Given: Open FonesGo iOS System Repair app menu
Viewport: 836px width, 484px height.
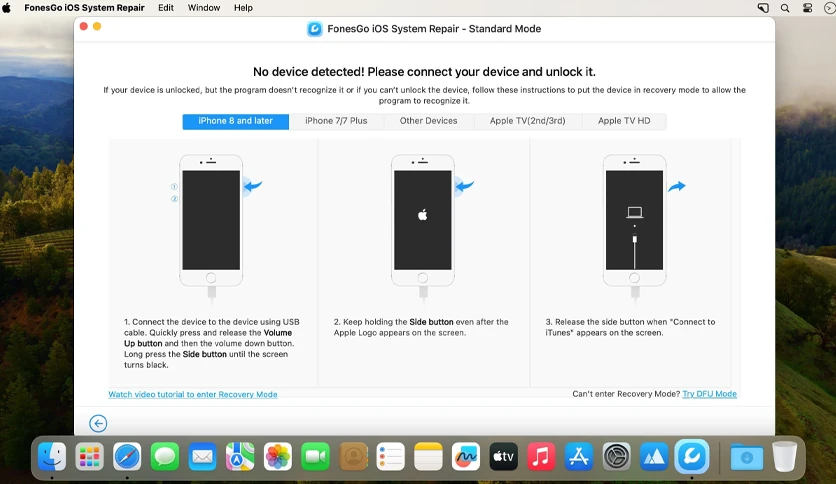Looking at the screenshot, I should 84,8.
